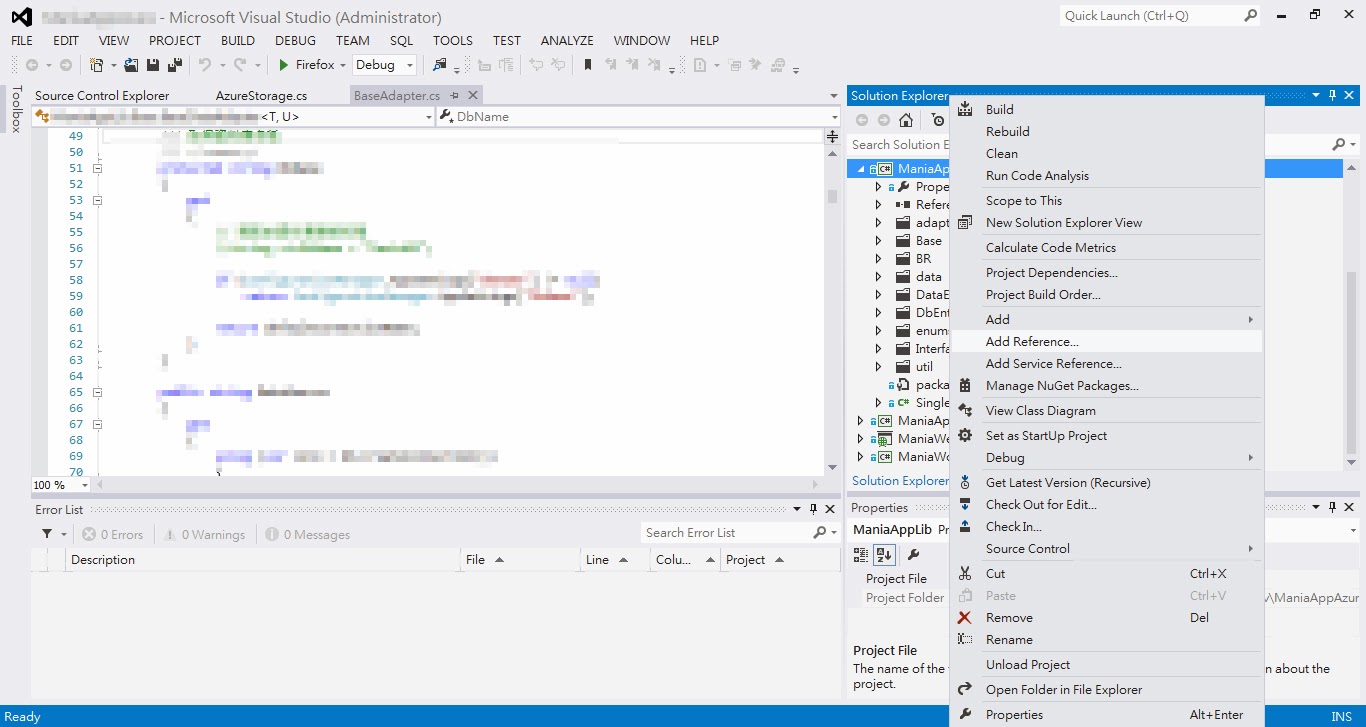Switch to the AzureStorage.cs tab
Viewport: 1366px width, 727px height.
point(262,94)
